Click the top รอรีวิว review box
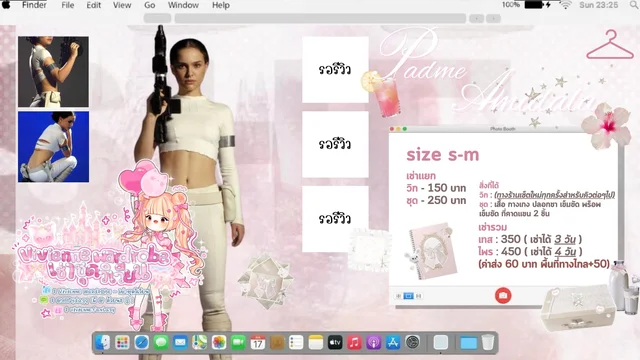This screenshot has height=360, width=640. (x=335, y=69)
